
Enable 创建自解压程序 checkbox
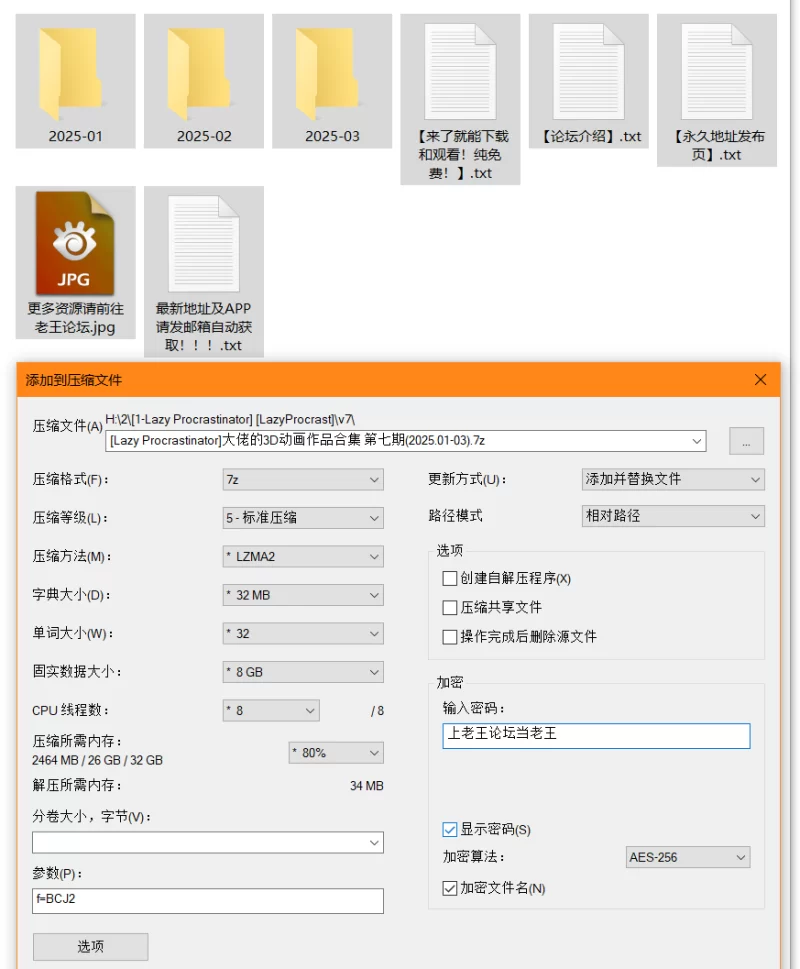[450, 578]
